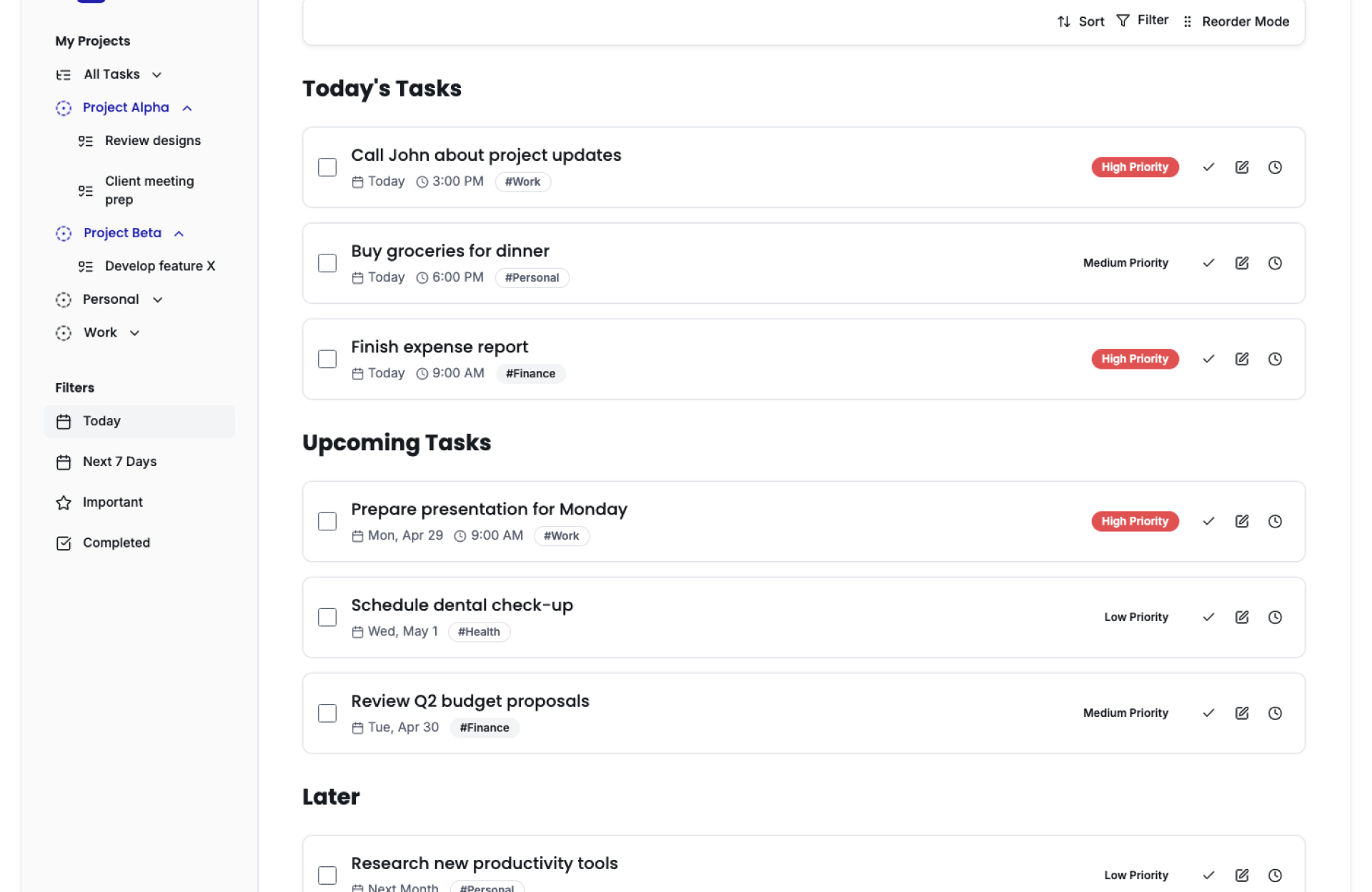
Task: Mark 'Call John about project updates' done with checkmark icon
Action: 1208,167
